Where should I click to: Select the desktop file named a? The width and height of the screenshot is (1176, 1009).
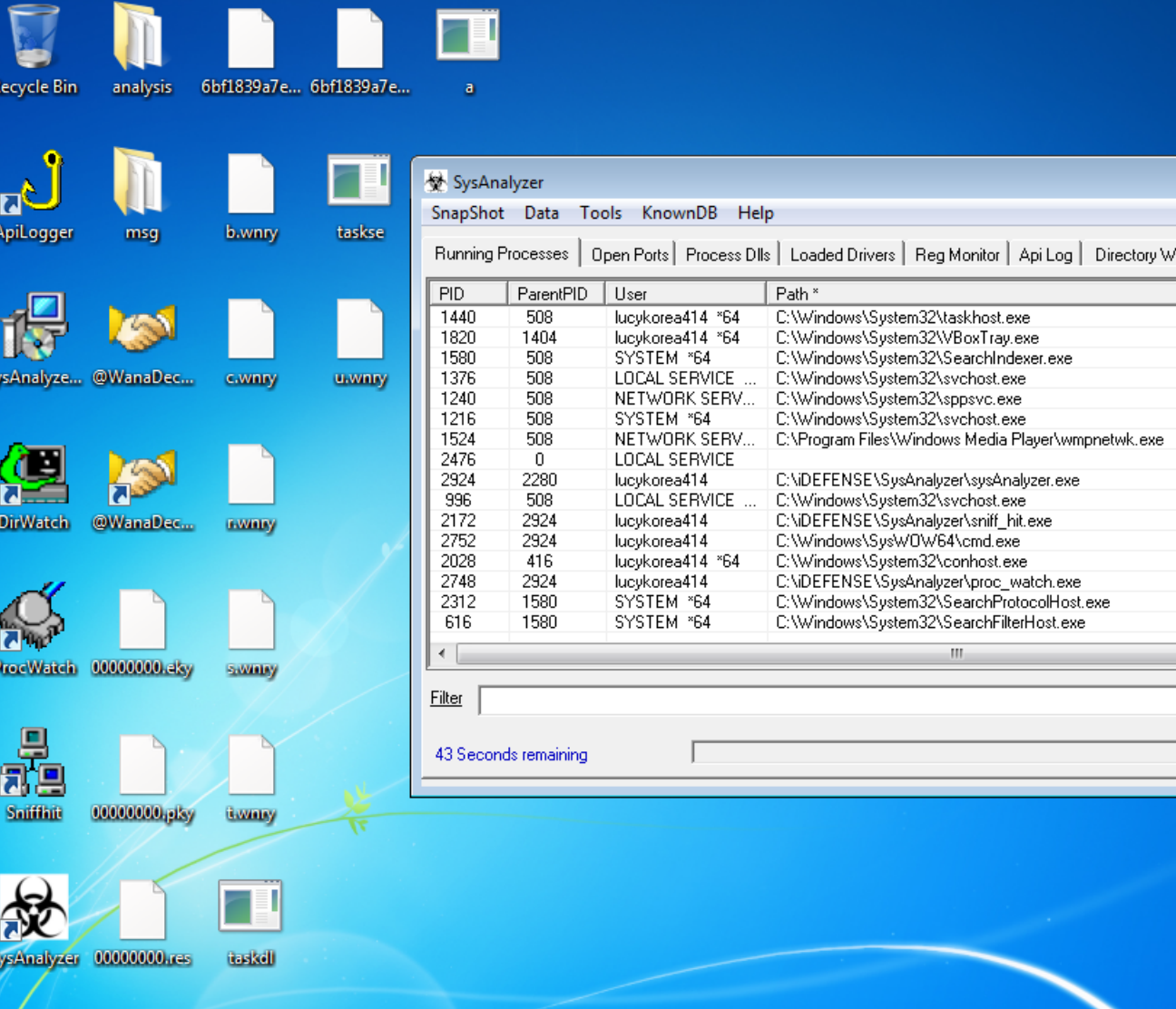[468, 50]
